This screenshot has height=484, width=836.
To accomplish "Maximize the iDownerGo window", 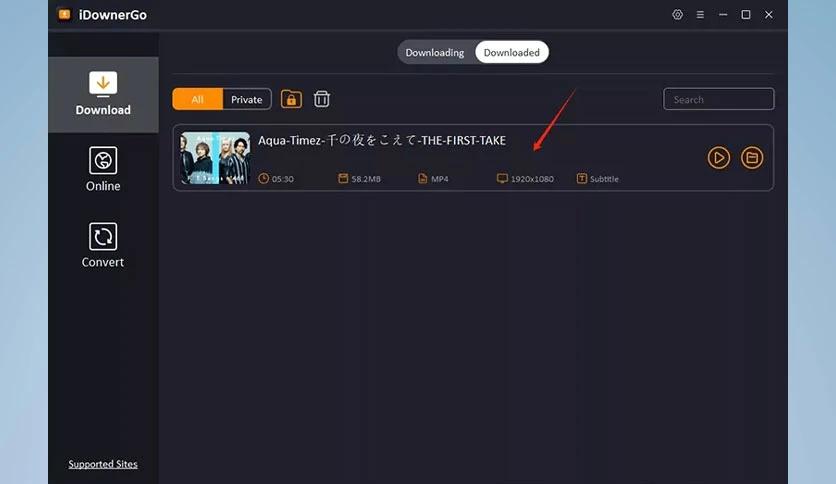I will (x=746, y=15).
